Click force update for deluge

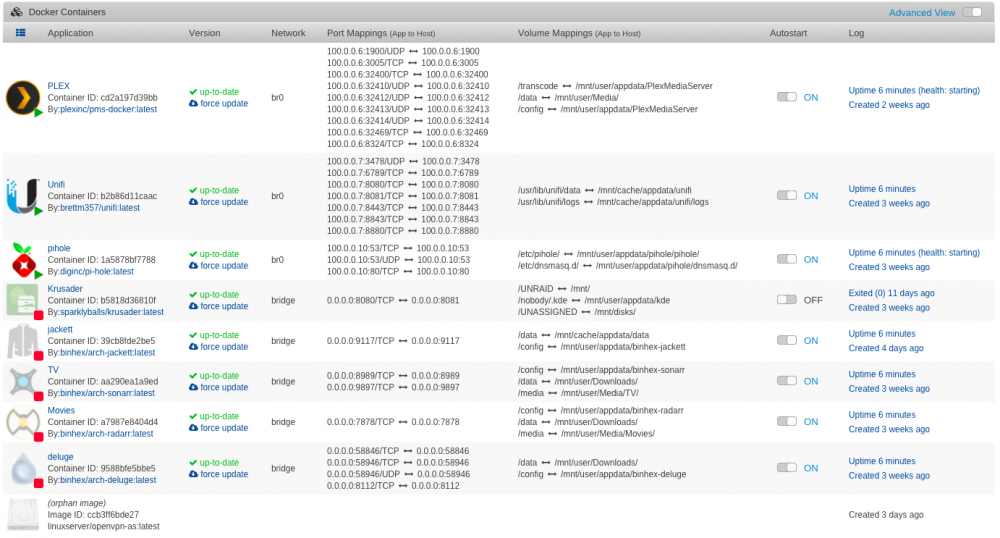pyautogui.click(x=218, y=474)
